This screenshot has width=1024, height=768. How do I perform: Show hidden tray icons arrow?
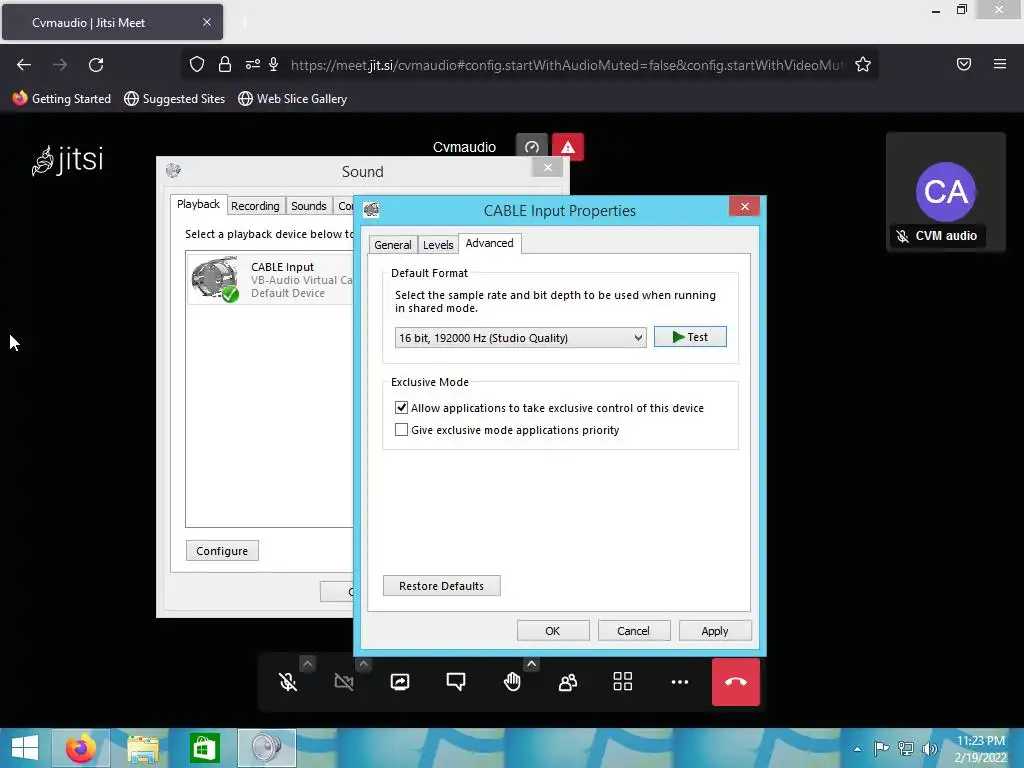[857, 749]
